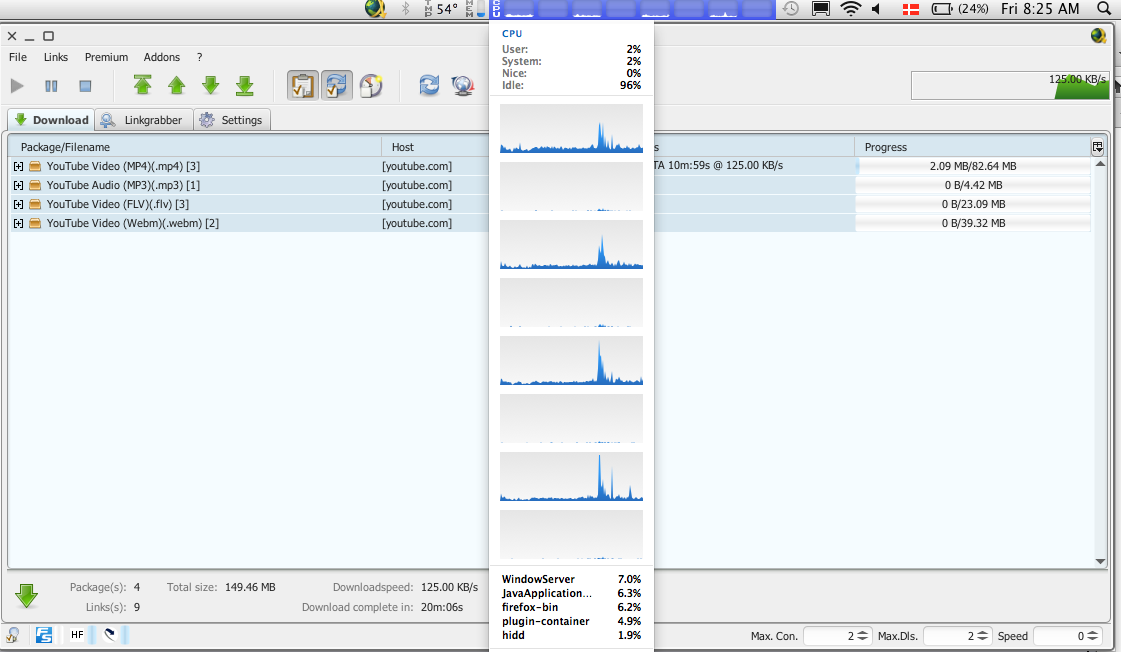Click the premium status icon in bottom bar

point(13,635)
